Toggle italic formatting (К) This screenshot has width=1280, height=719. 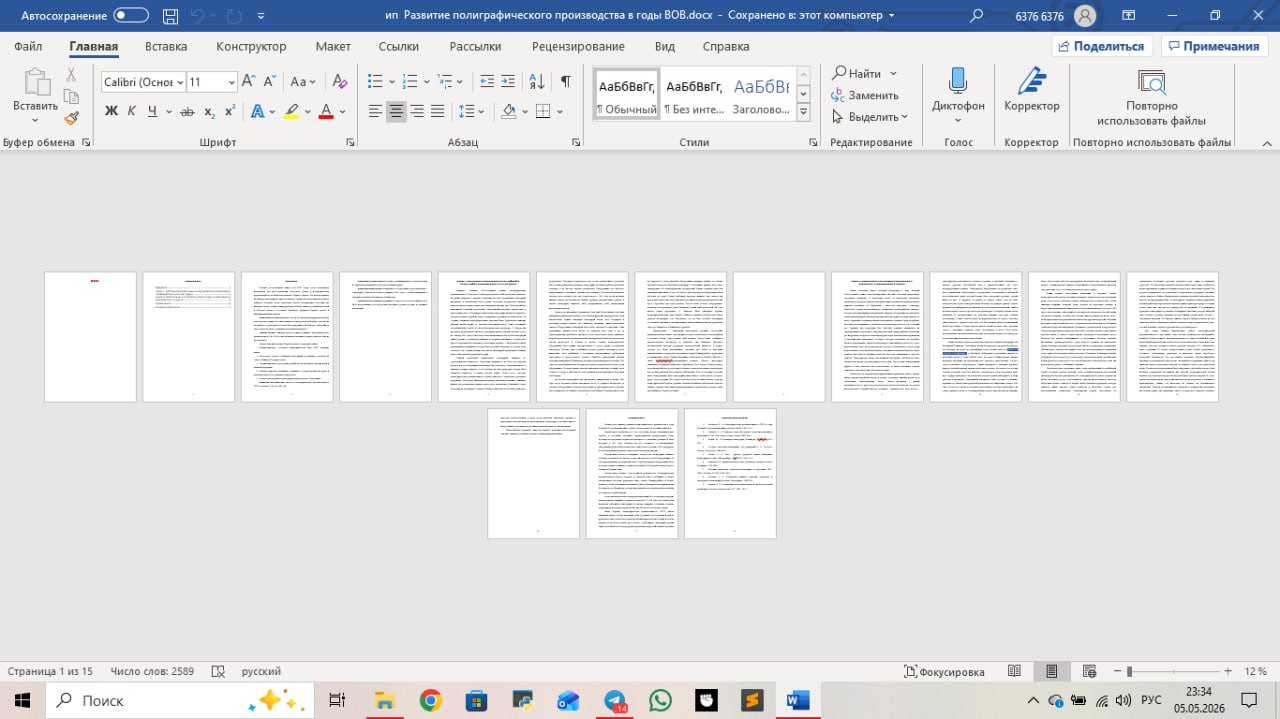point(131,111)
